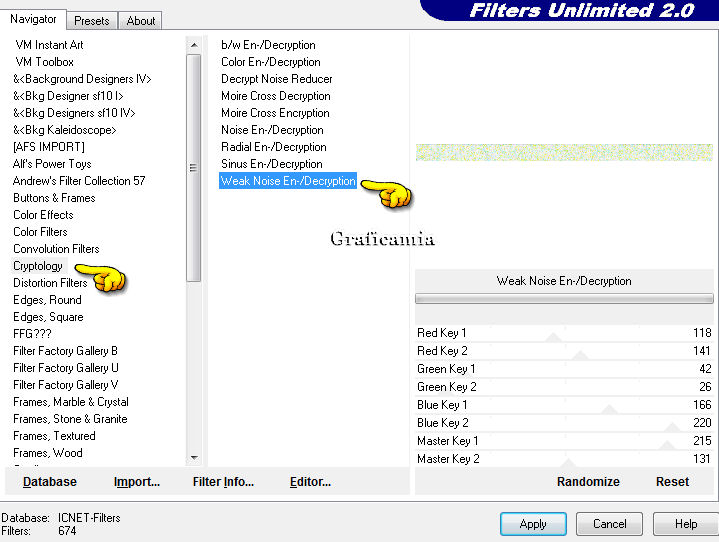
Task: Cancel the filter dialog
Action: click(609, 524)
